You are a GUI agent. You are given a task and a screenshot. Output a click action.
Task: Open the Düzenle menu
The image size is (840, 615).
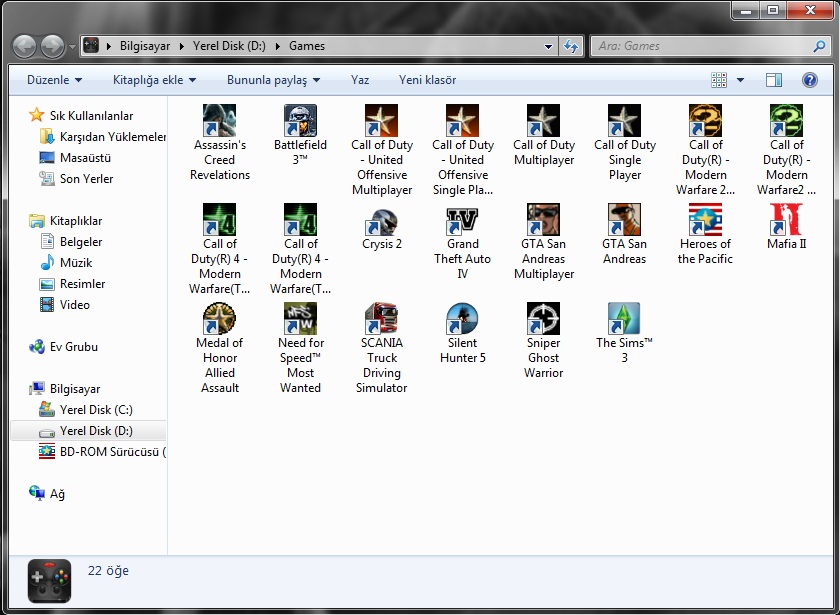click(x=55, y=80)
